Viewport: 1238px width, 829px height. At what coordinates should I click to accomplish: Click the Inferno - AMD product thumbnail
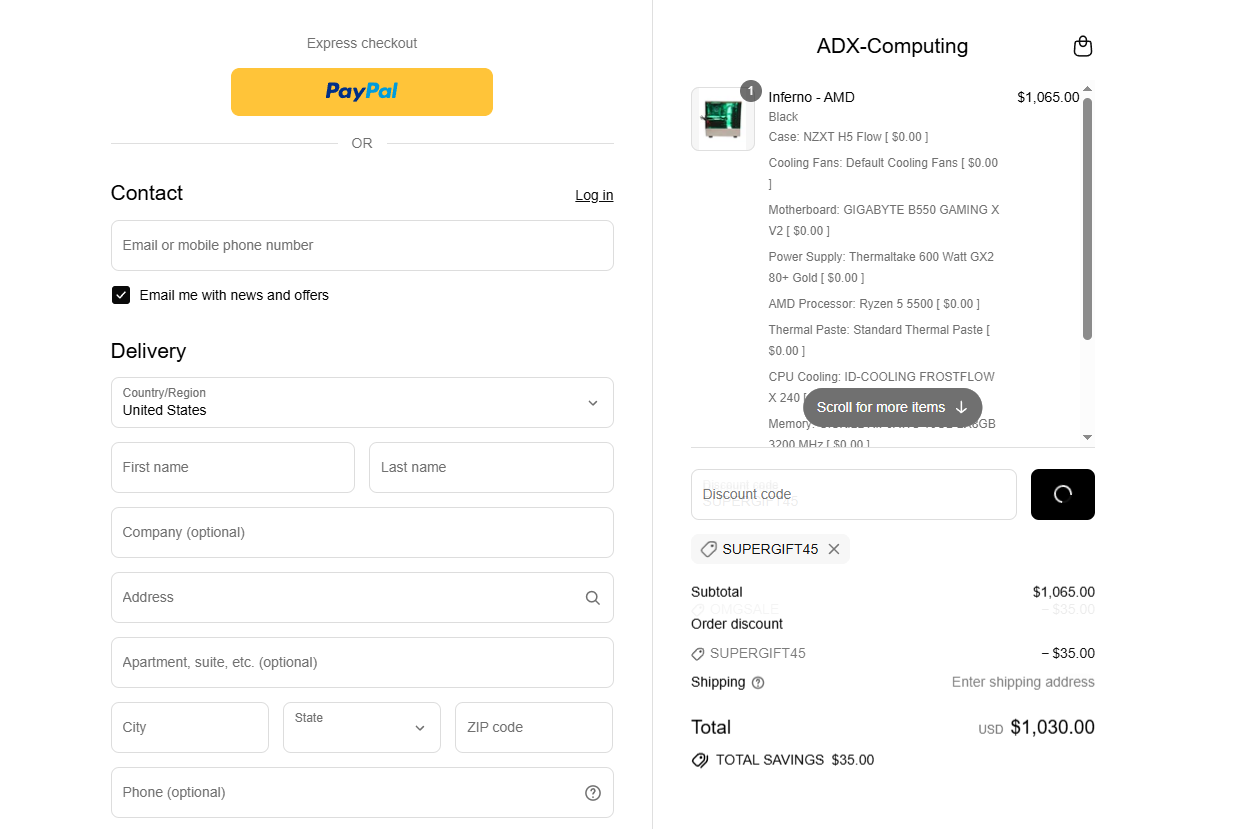(723, 119)
